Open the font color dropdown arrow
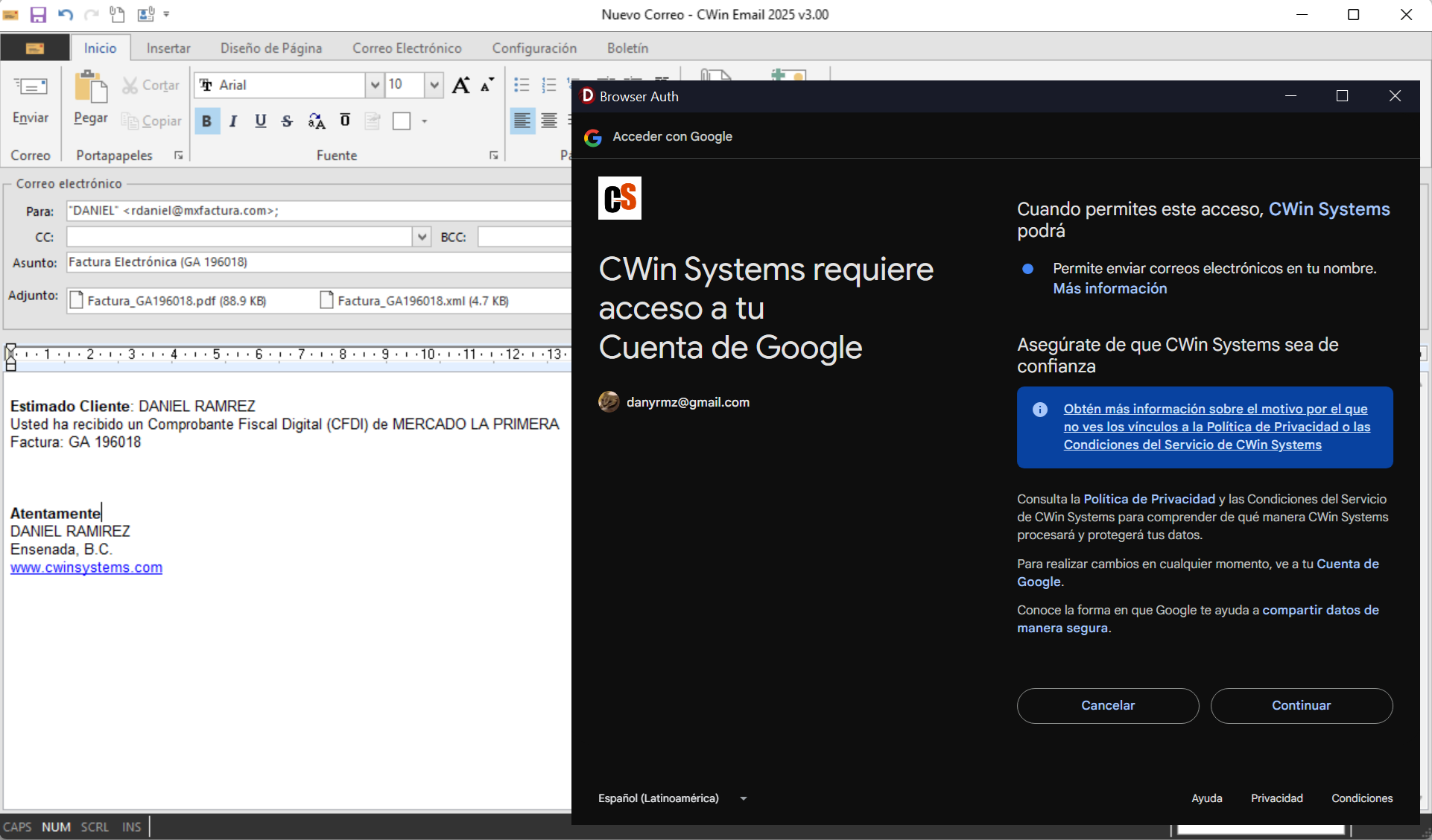 (x=424, y=121)
